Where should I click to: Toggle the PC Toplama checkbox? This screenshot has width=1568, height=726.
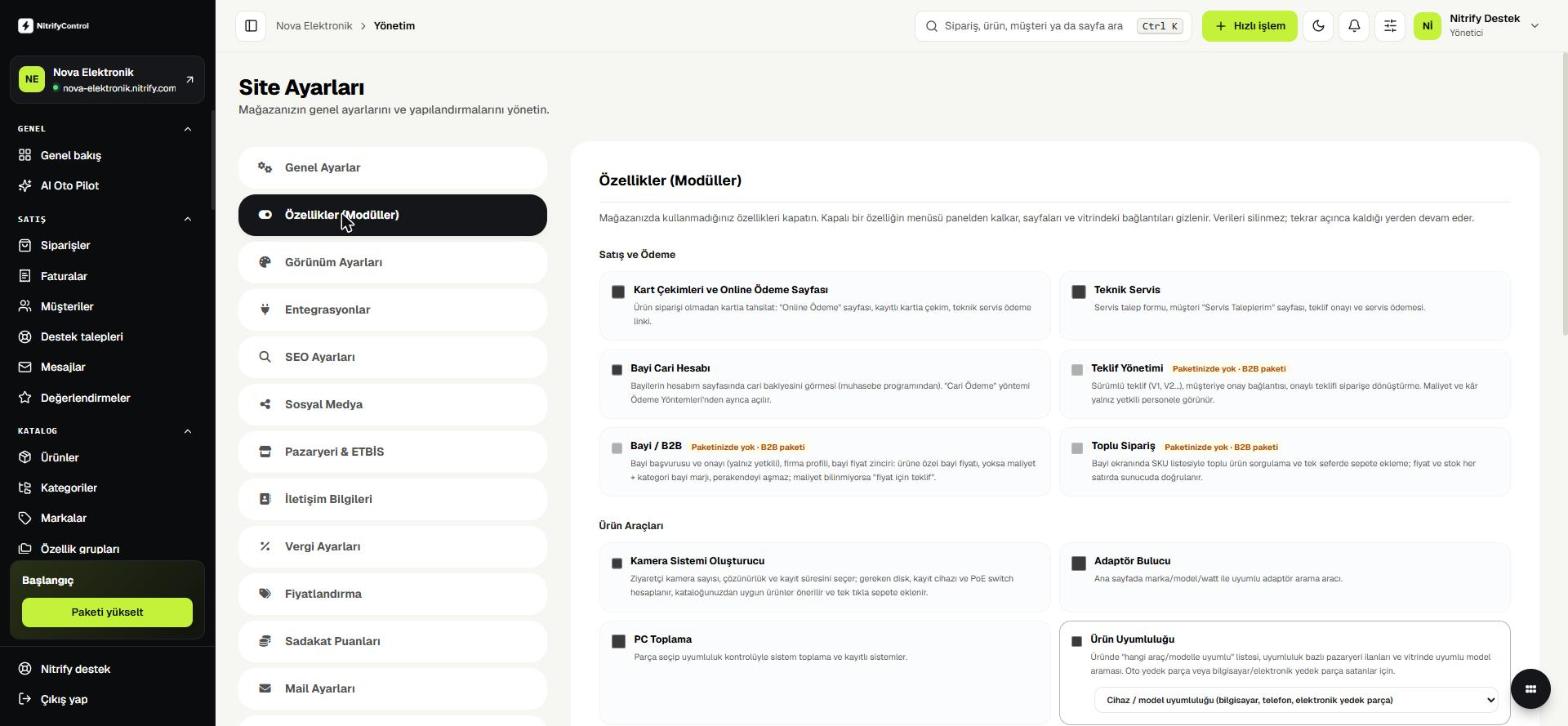click(618, 641)
